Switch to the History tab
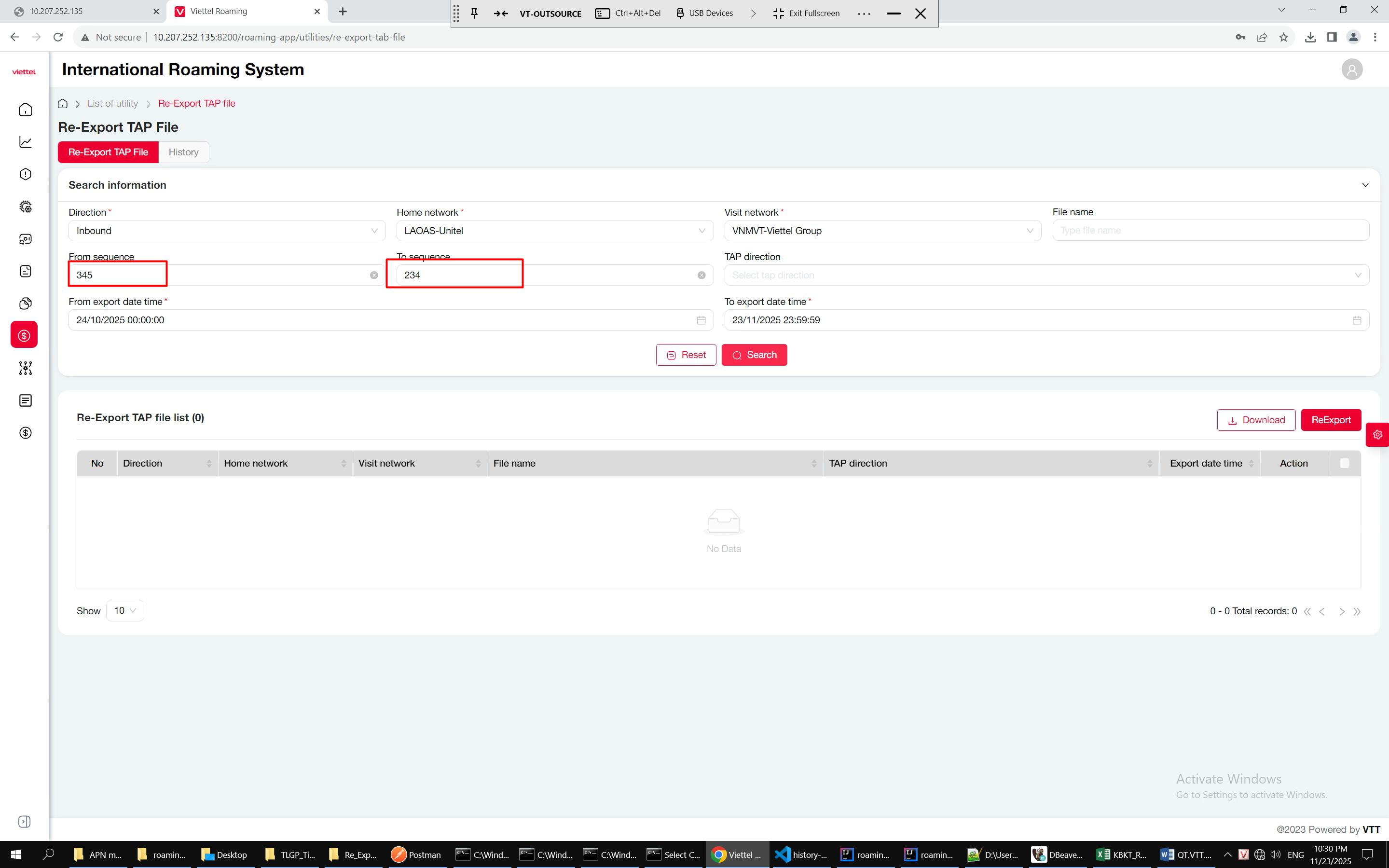1389x868 pixels. click(x=183, y=152)
